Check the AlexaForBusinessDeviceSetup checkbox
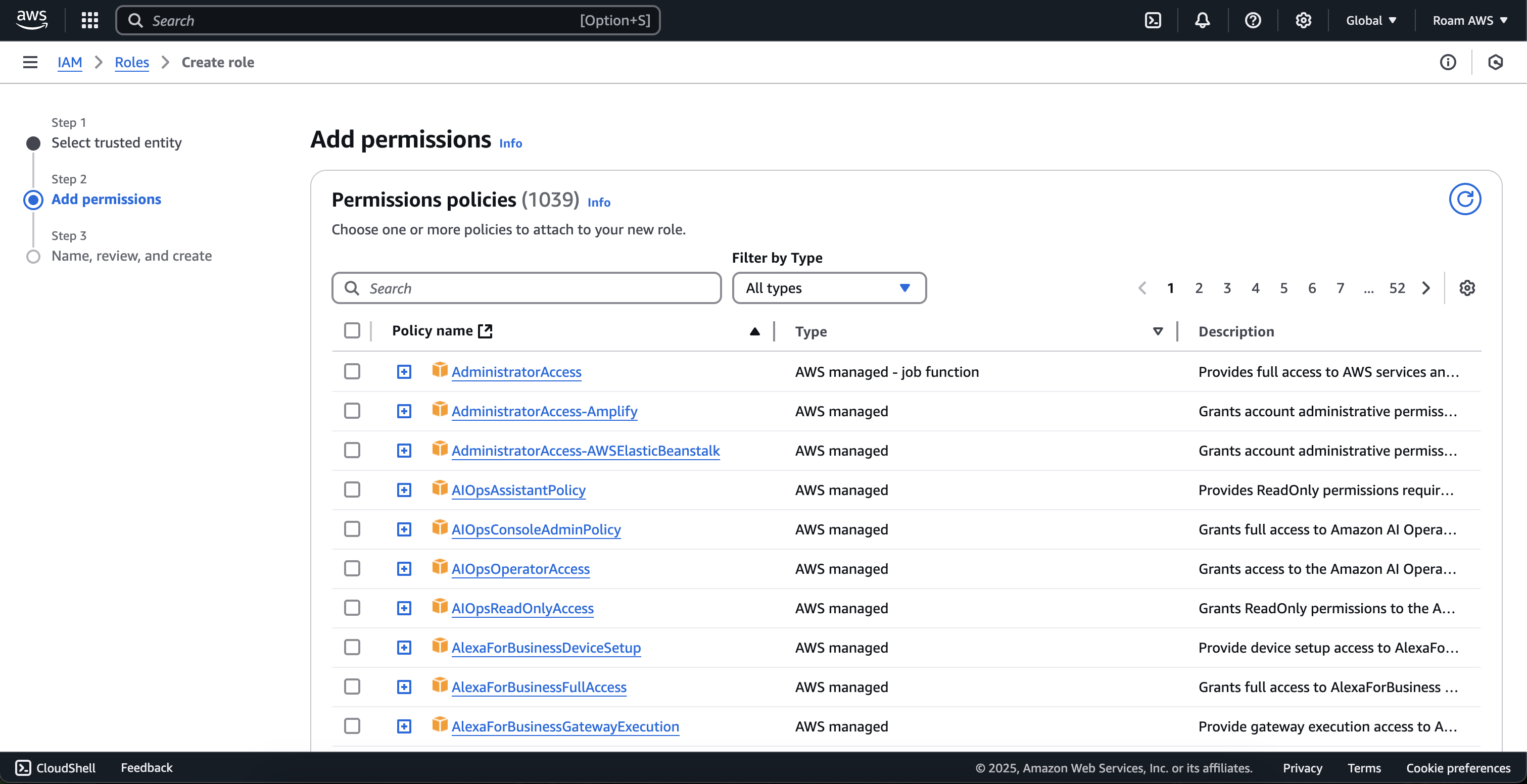1527x784 pixels. (x=352, y=647)
